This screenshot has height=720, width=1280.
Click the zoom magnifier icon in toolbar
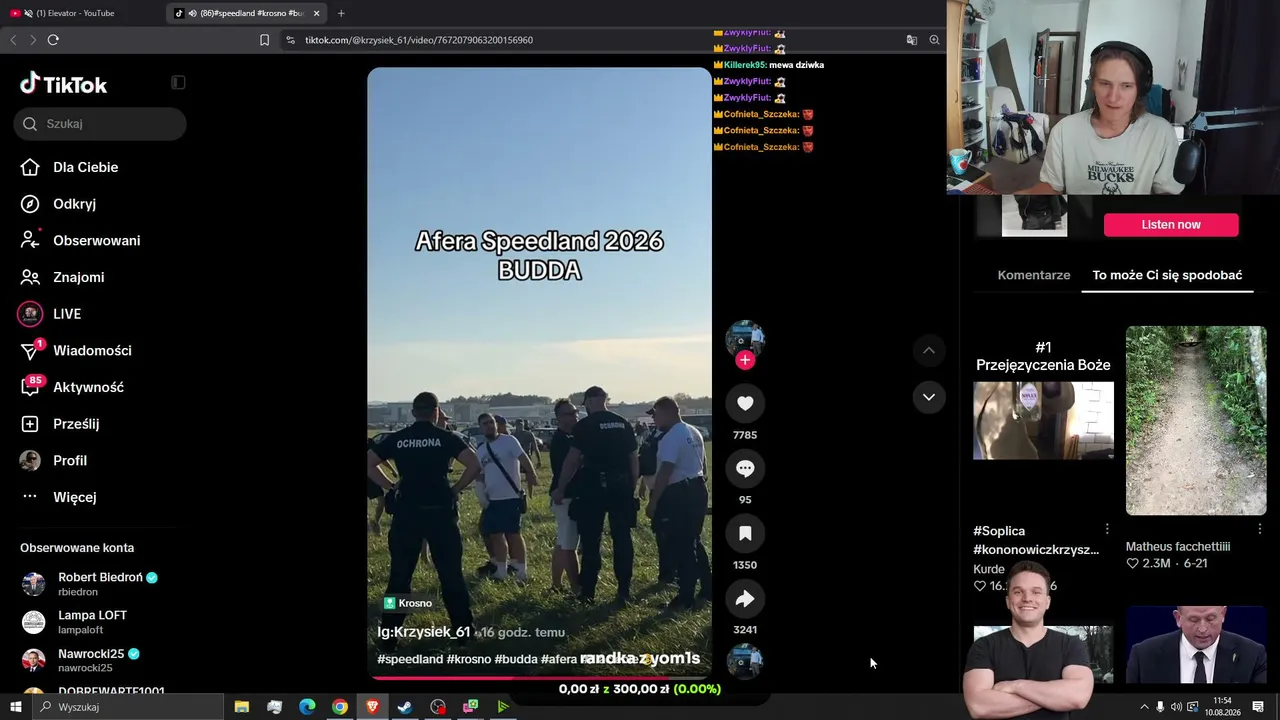[x=934, y=40]
